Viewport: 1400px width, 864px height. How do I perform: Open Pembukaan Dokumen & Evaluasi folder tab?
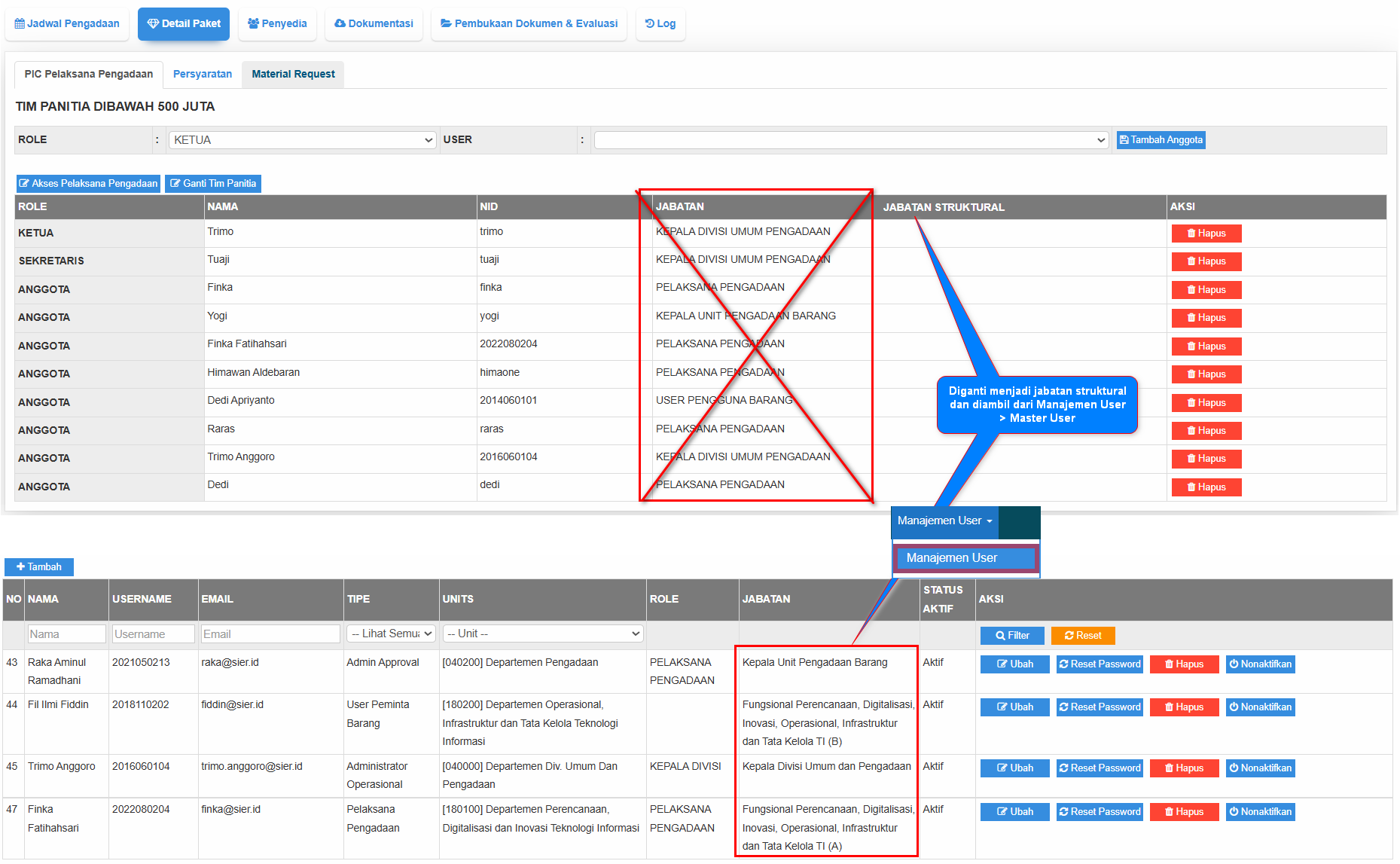point(529,23)
